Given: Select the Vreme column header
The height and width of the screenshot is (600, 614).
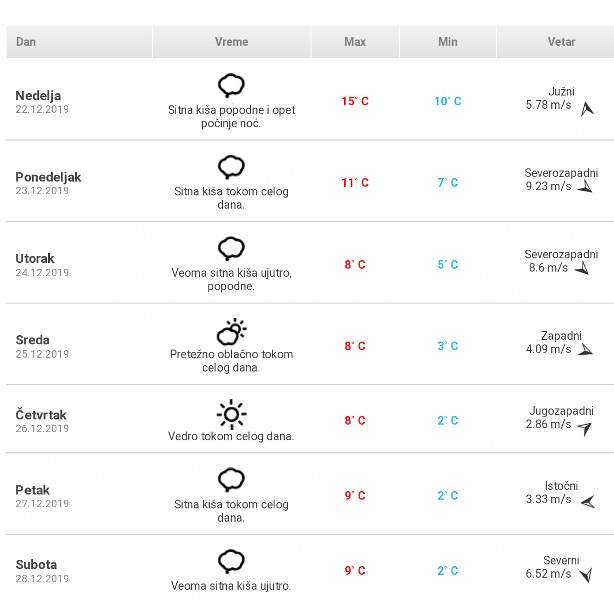Looking at the screenshot, I should point(231,42).
